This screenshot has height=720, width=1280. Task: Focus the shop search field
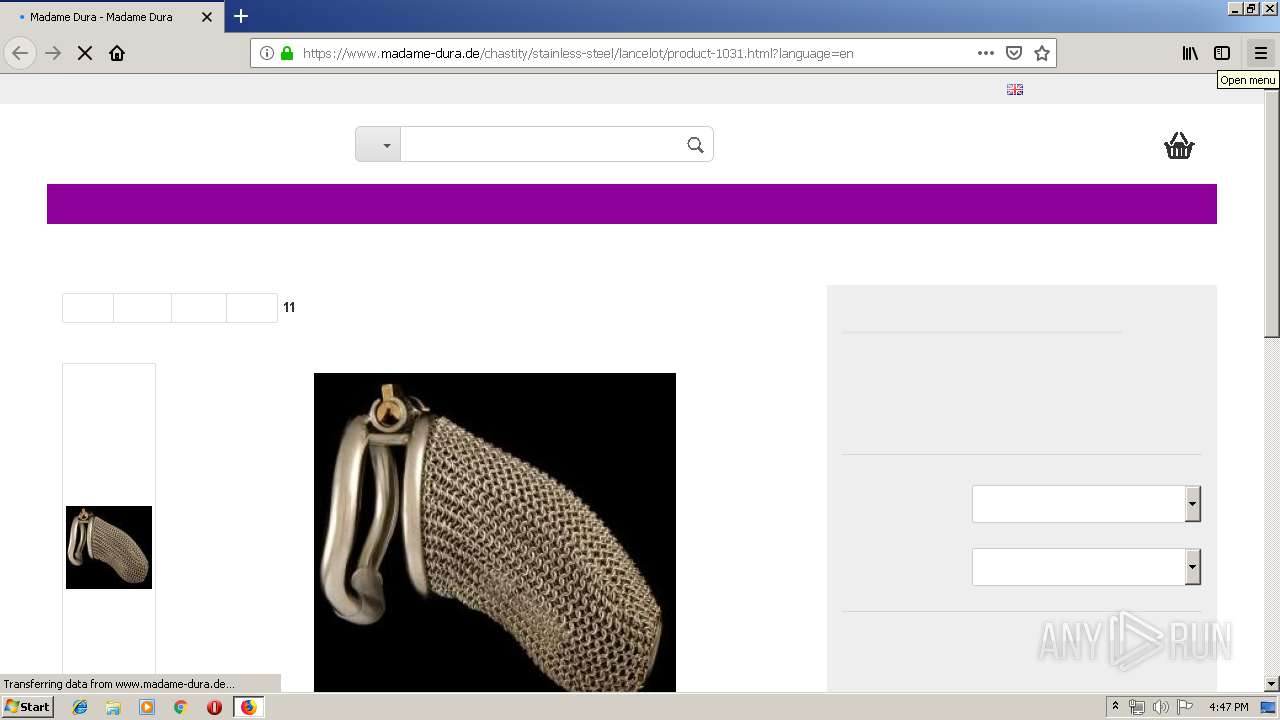tap(542, 144)
